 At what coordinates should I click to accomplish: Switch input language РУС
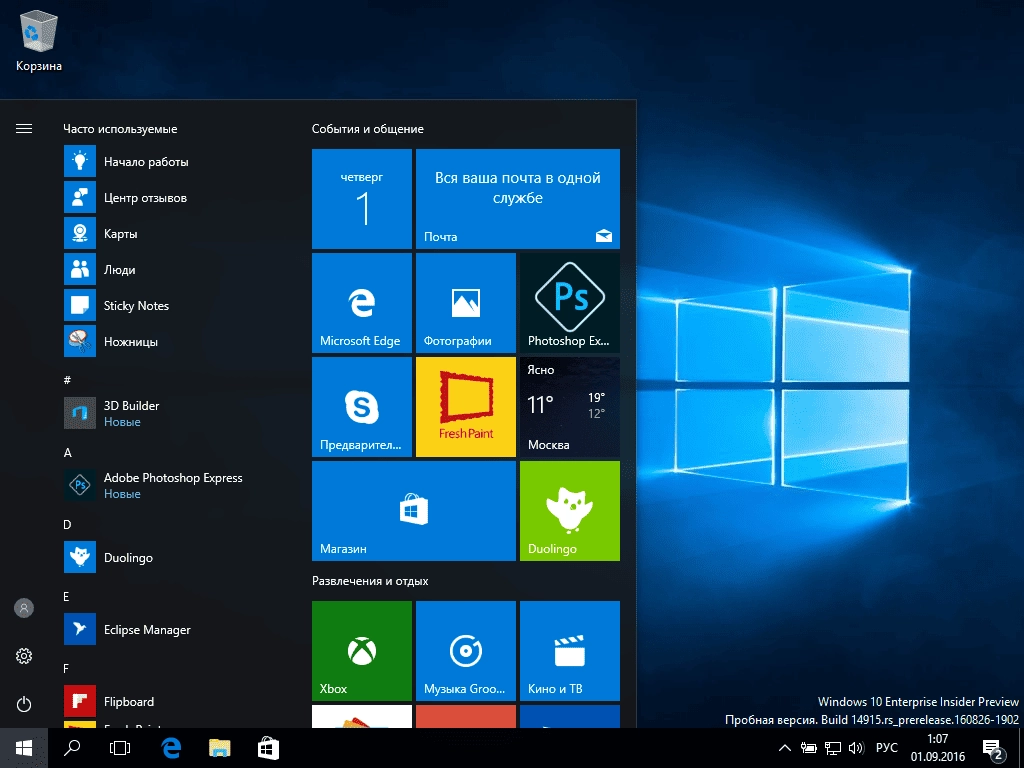point(886,748)
